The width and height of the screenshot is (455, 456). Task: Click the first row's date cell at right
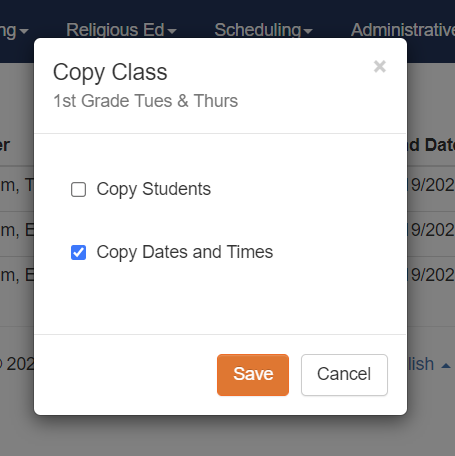pyautogui.click(x=431, y=185)
